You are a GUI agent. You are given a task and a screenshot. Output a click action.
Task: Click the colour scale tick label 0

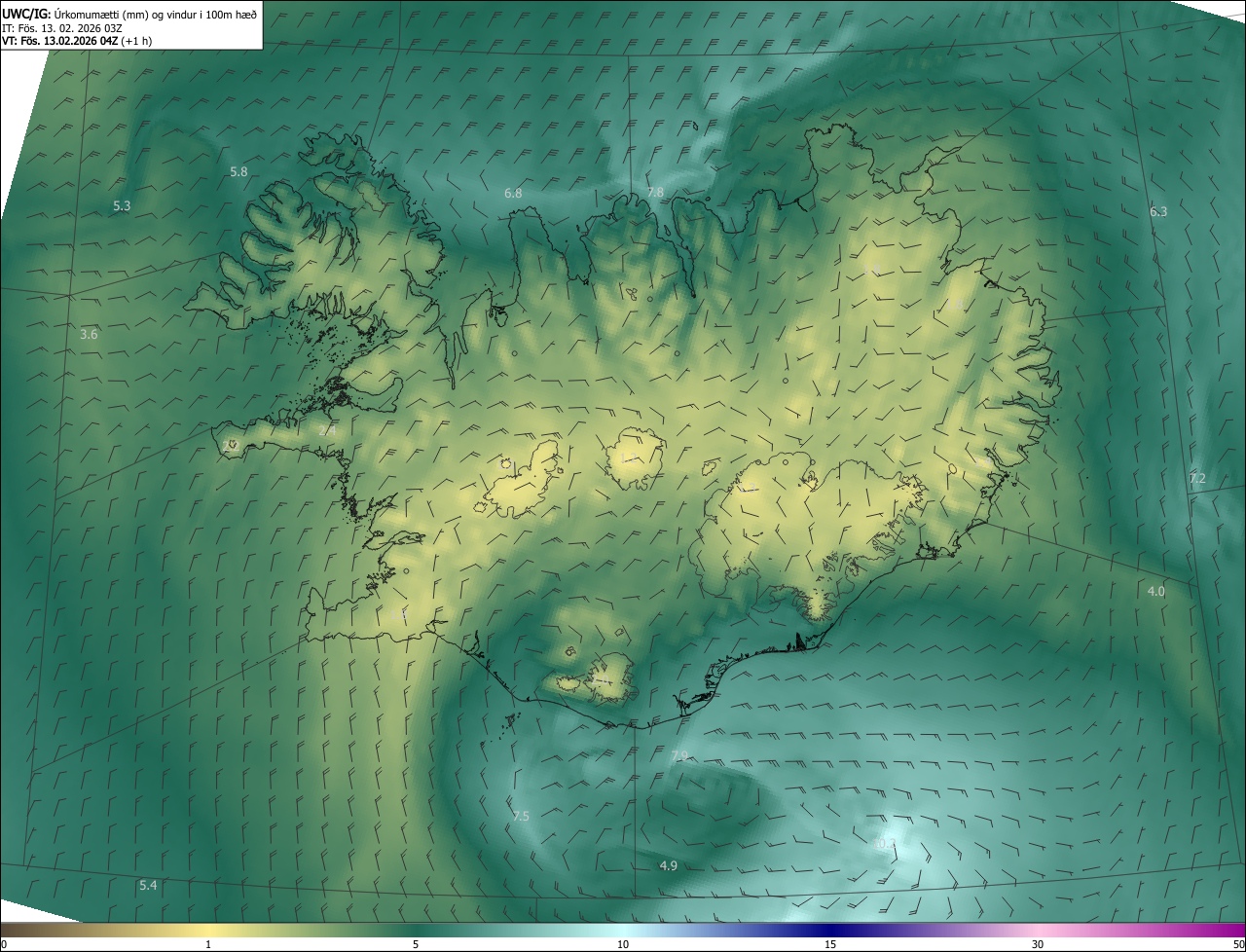[4, 944]
